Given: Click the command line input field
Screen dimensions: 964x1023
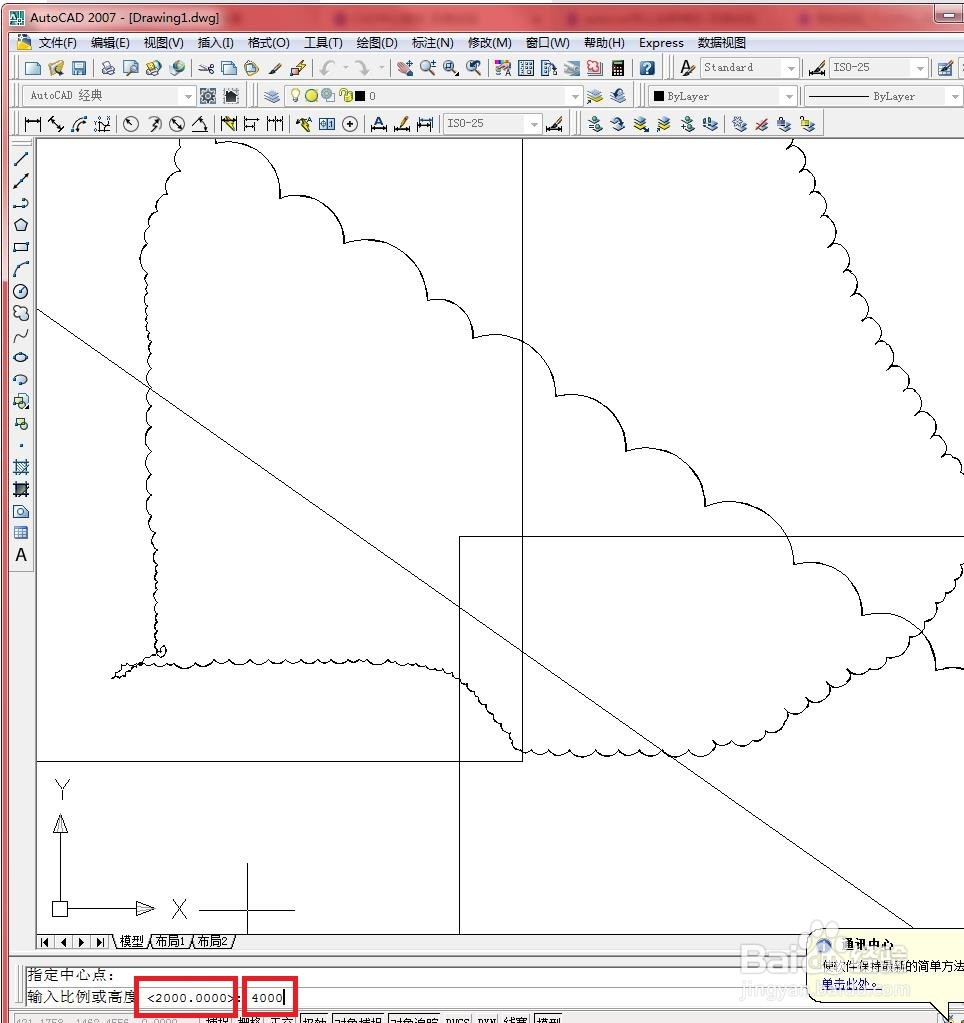Looking at the screenshot, I should click(489, 998).
